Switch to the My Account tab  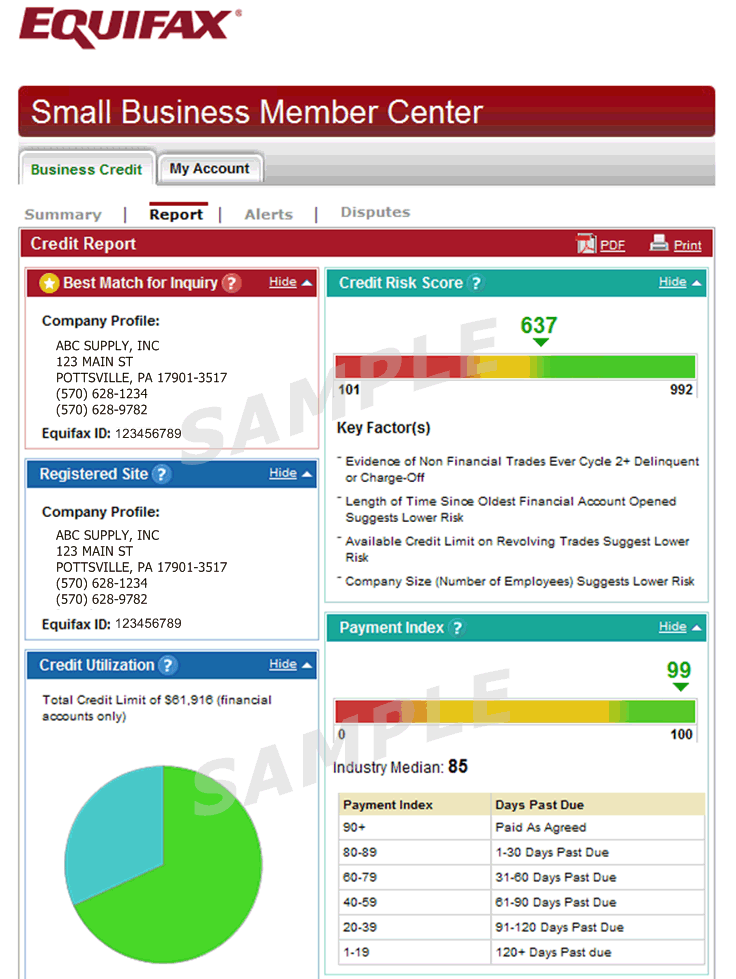(209, 169)
